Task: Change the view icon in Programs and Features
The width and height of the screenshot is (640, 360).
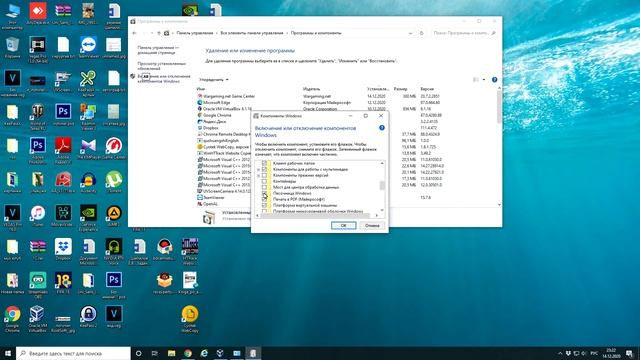Action: click(476, 80)
